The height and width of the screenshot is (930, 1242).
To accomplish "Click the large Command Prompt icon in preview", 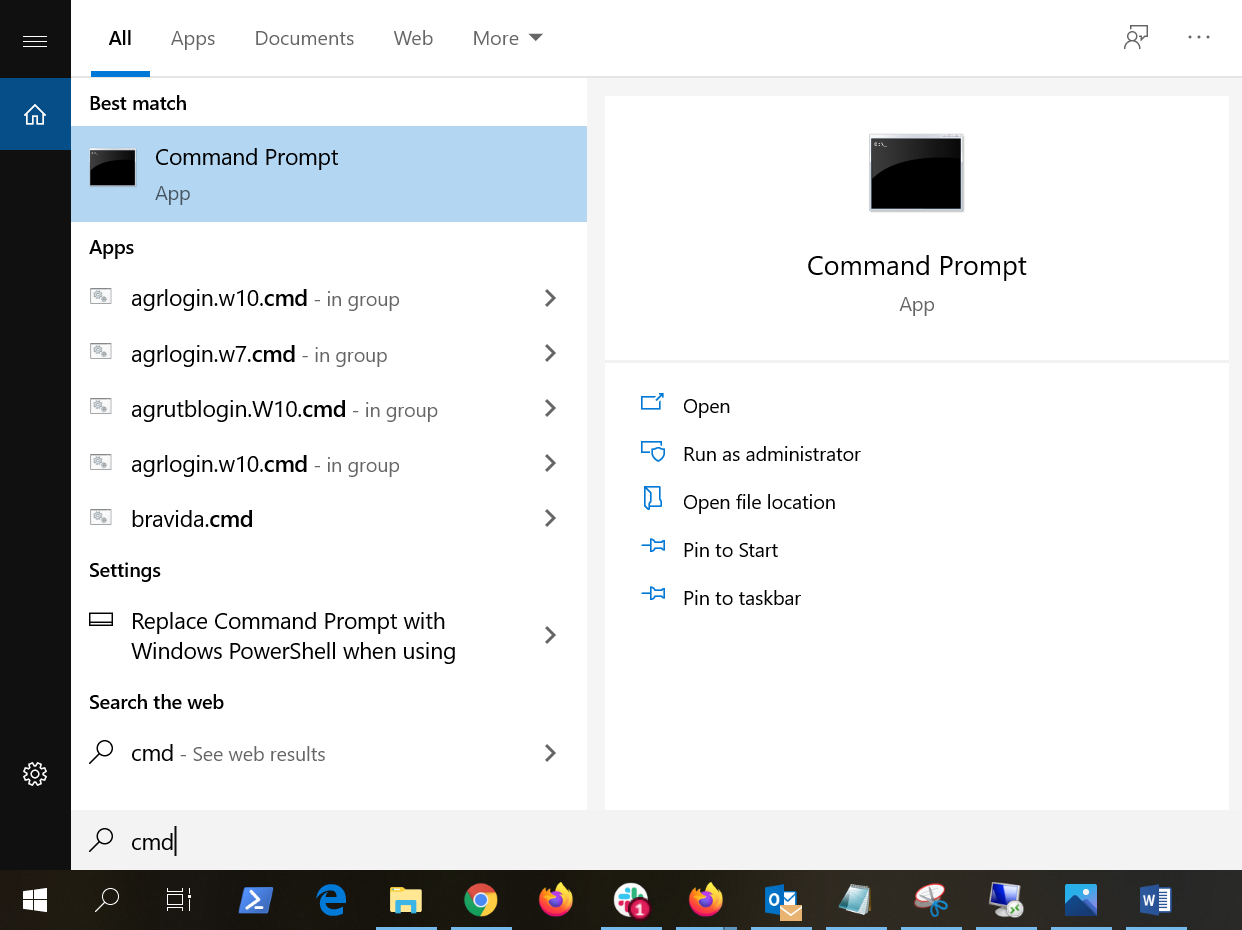I will pyautogui.click(x=916, y=173).
